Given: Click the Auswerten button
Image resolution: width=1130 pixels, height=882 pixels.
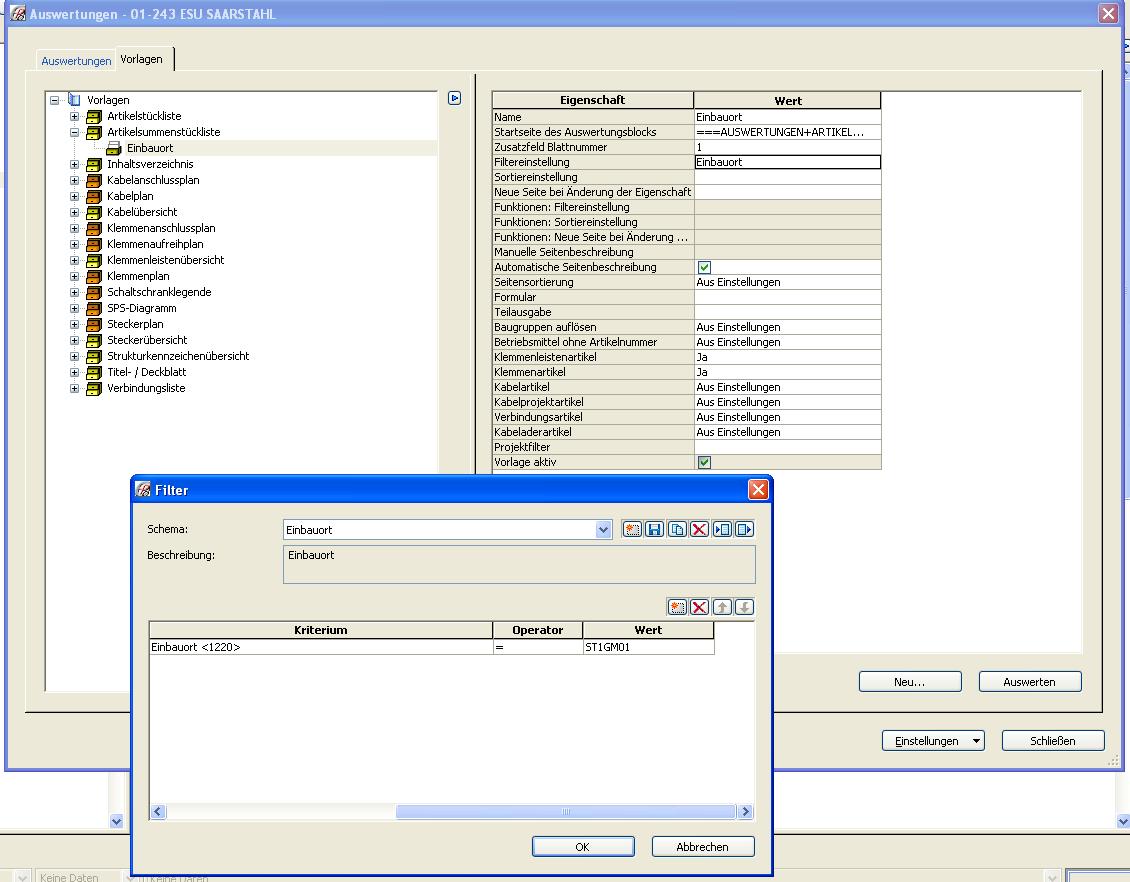Looking at the screenshot, I should [x=1029, y=682].
